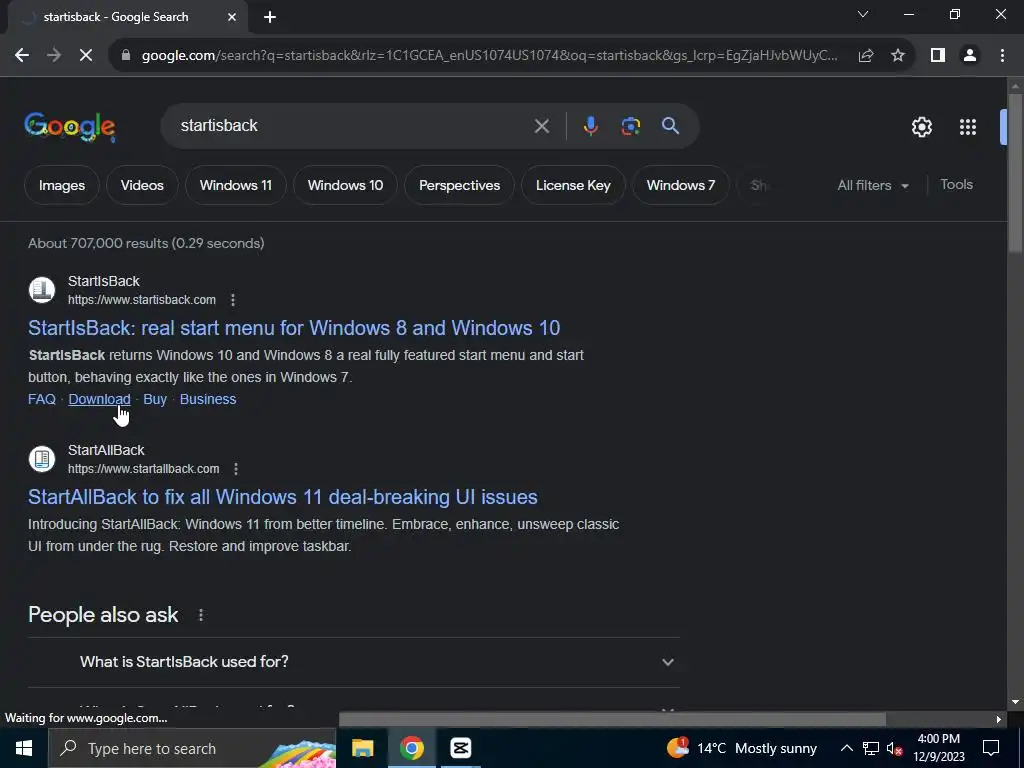
Task: Click the taskbar search box
Action: [x=193, y=748]
